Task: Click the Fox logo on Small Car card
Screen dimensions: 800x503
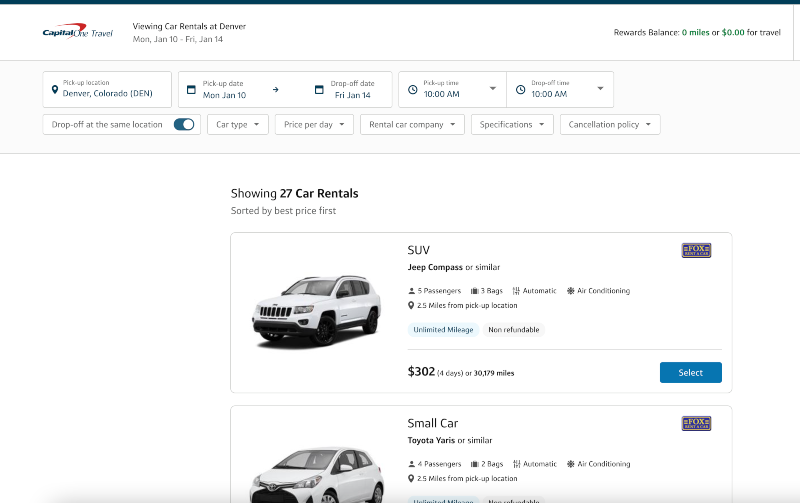Action: point(696,424)
